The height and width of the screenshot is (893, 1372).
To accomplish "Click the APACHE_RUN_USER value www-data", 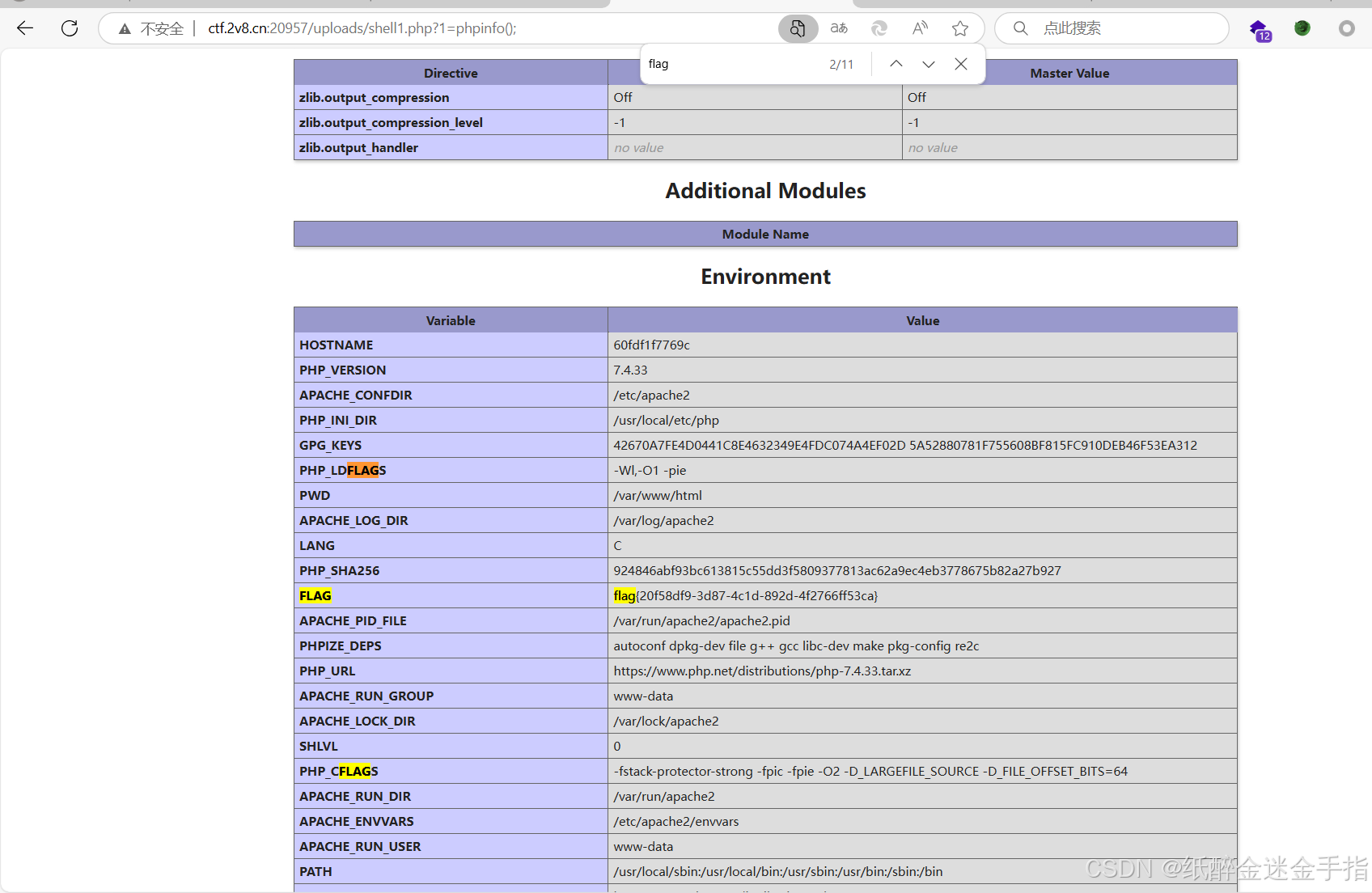I will click(643, 846).
